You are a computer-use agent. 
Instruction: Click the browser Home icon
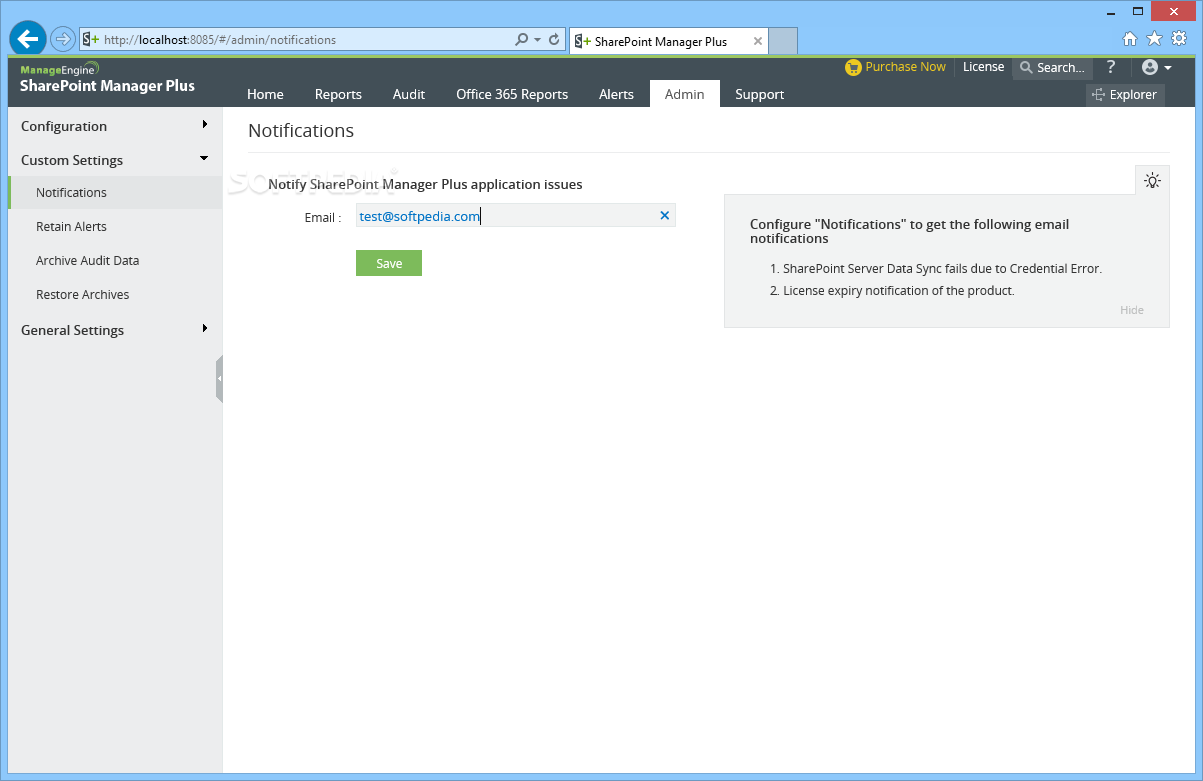tap(1130, 39)
